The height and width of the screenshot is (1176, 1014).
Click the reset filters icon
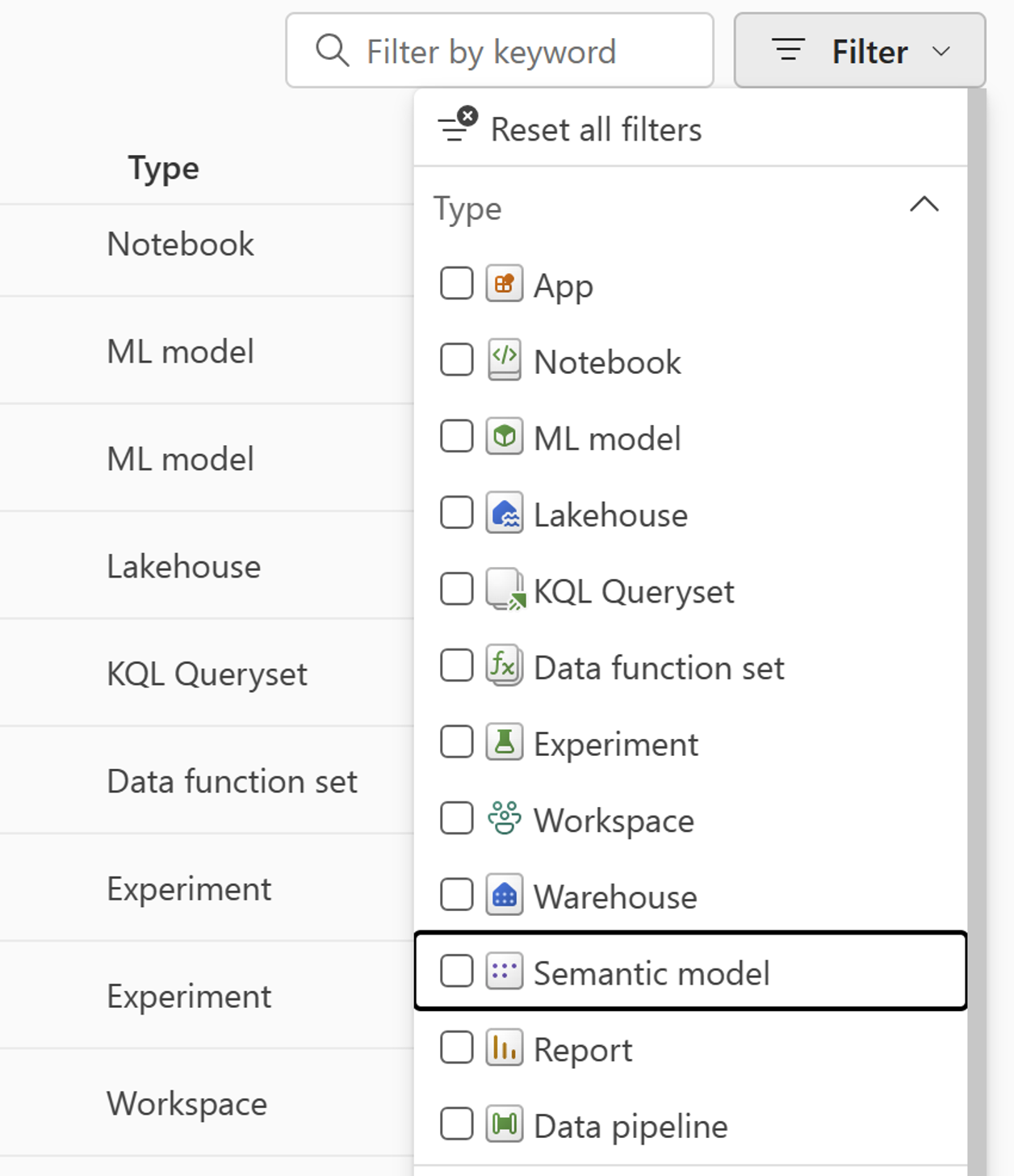458,124
